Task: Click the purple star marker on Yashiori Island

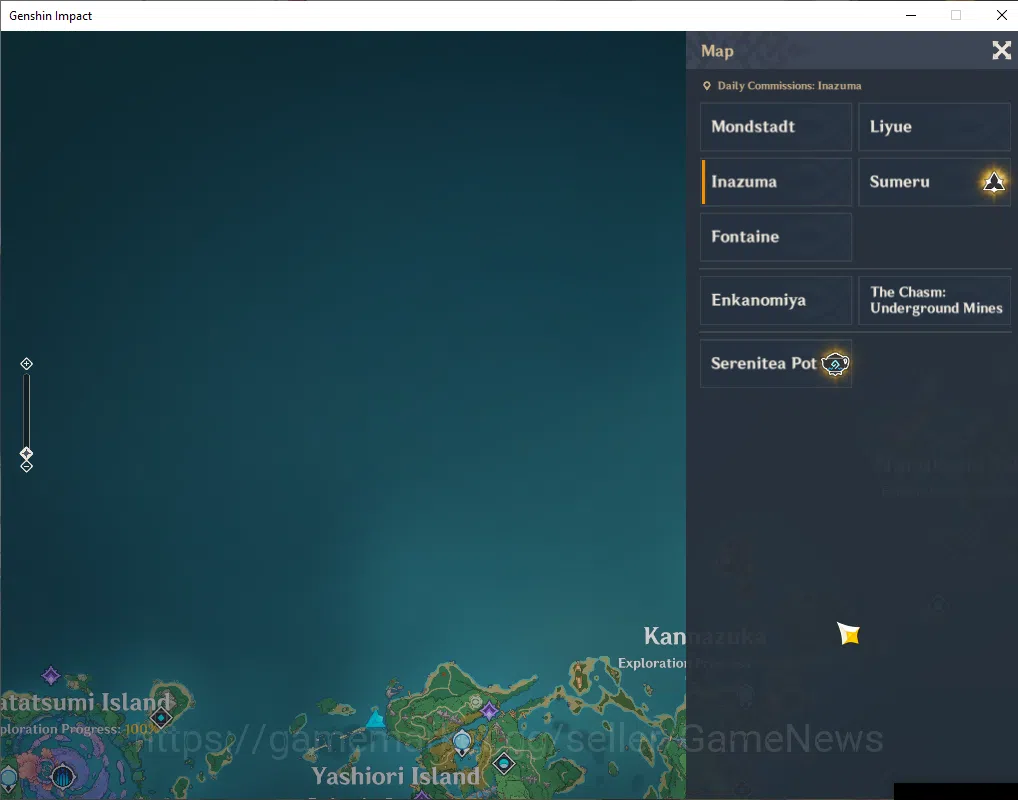Action: pyautogui.click(x=490, y=710)
